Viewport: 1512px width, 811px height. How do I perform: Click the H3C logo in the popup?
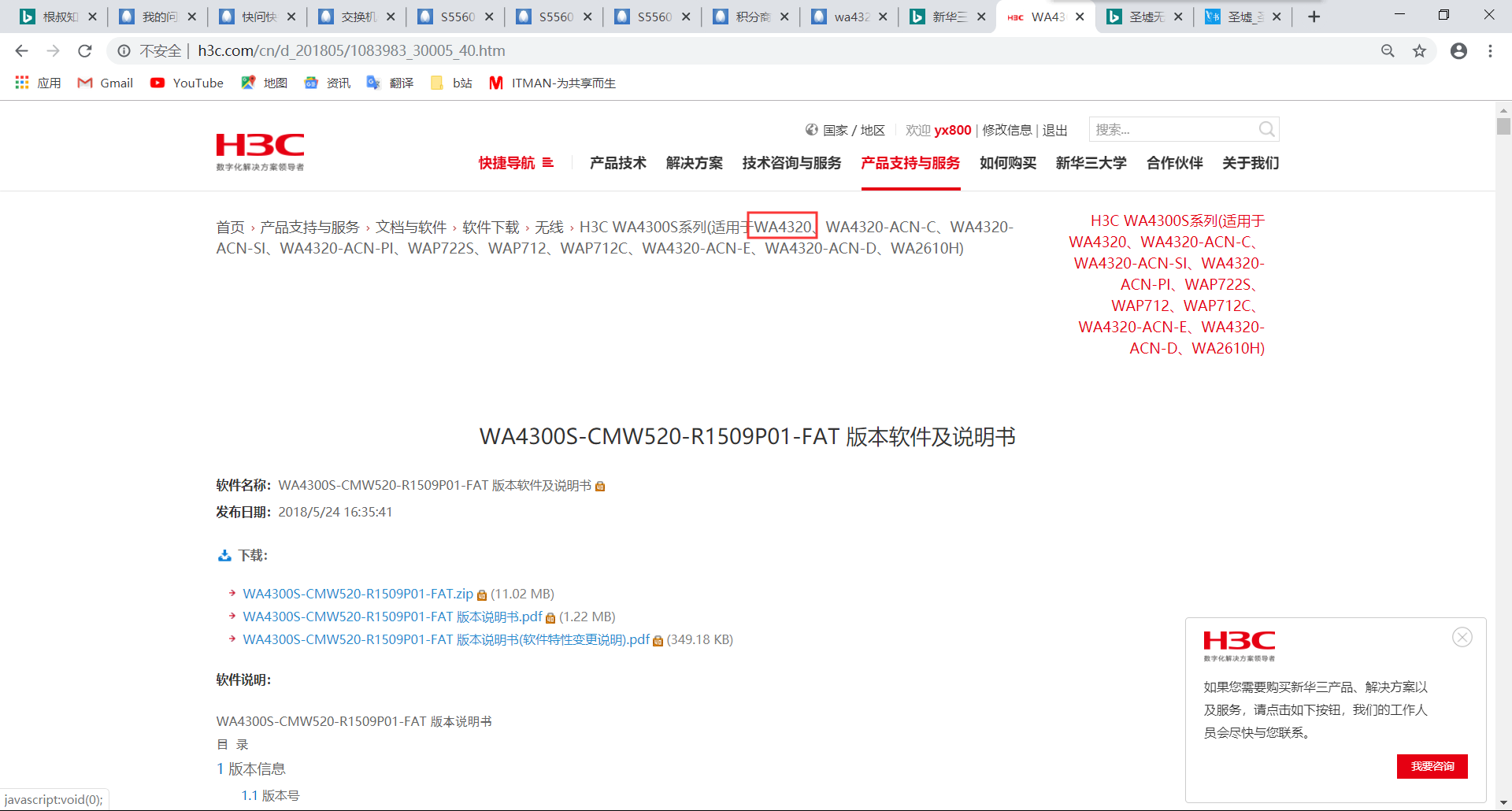tap(1240, 646)
